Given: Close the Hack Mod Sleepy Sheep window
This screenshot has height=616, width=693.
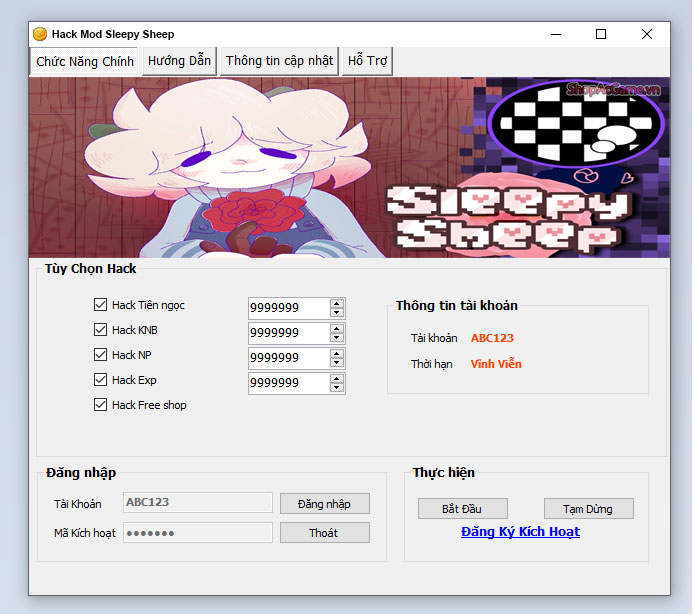Looking at the screenshot, I should click(647, 34).
